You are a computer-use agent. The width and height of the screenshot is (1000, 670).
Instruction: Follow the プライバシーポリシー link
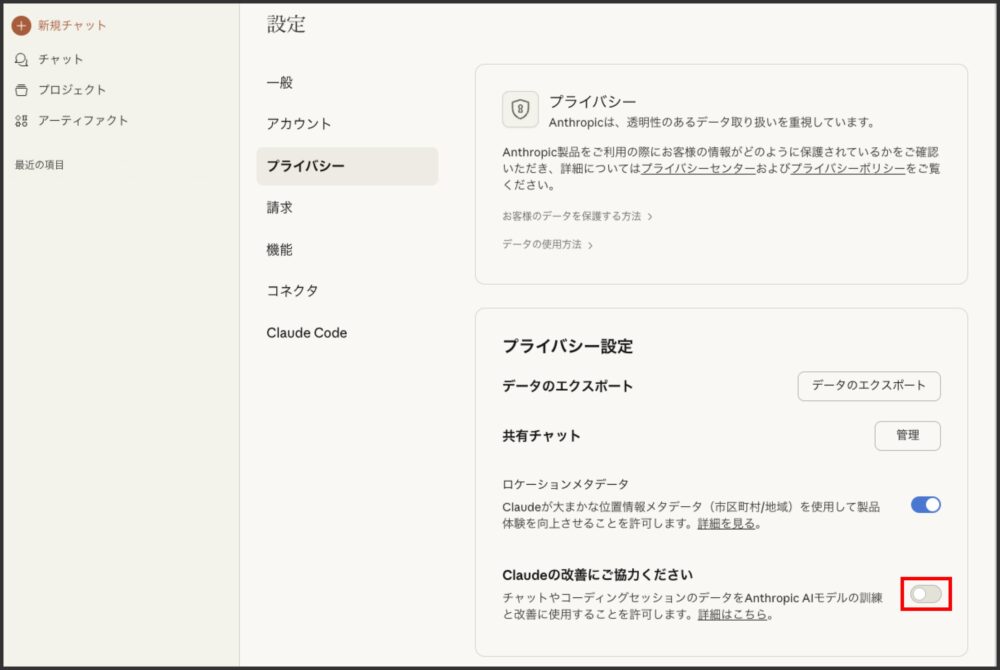(x=847, y=169)
